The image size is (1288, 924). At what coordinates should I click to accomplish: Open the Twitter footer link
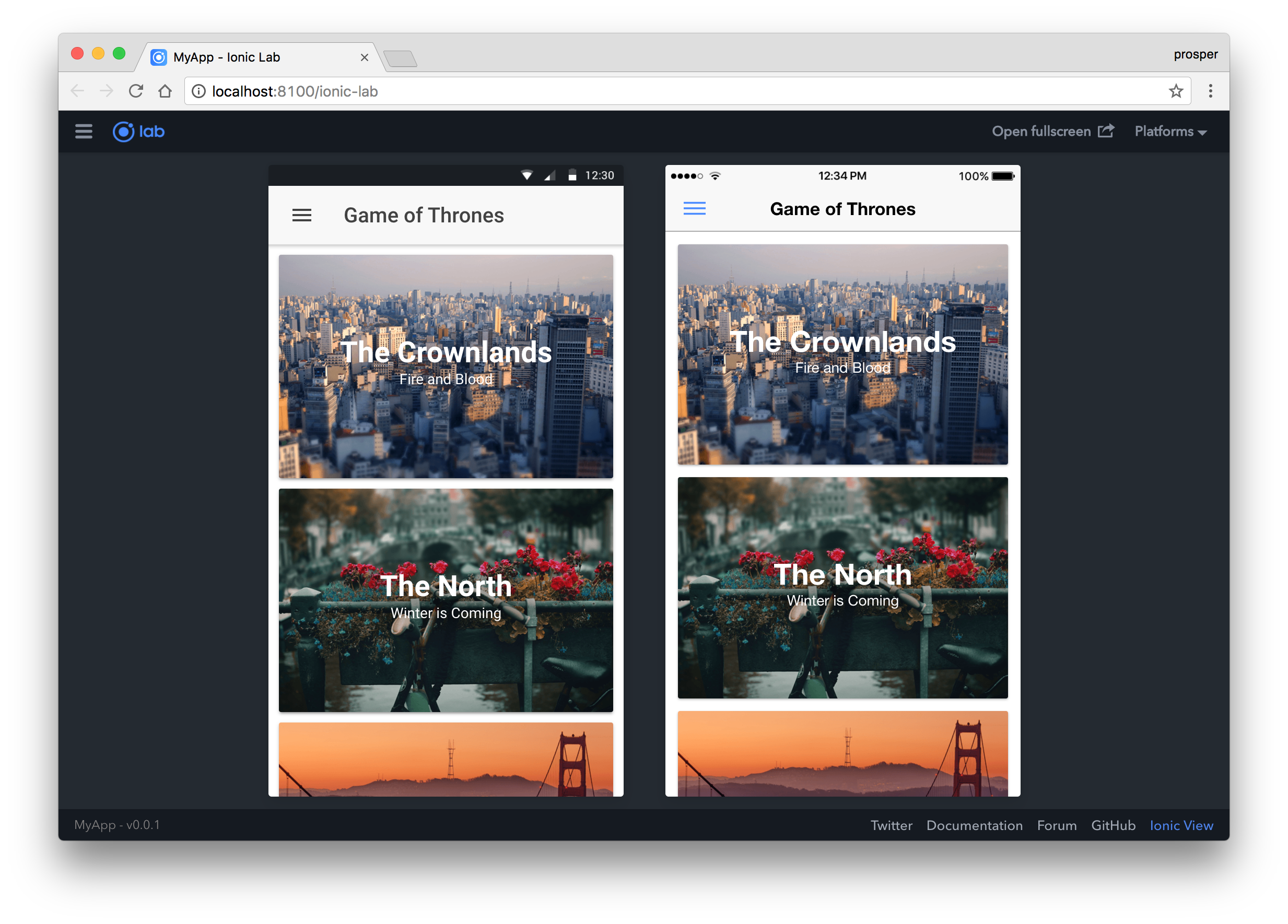(x=891, y=825)
